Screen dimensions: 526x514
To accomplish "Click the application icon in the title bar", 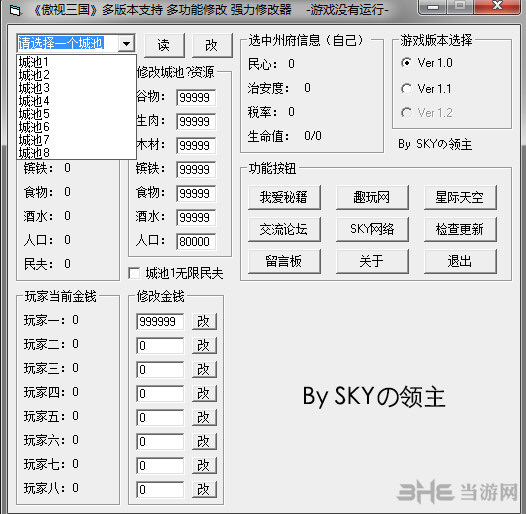I will [15, 10].
